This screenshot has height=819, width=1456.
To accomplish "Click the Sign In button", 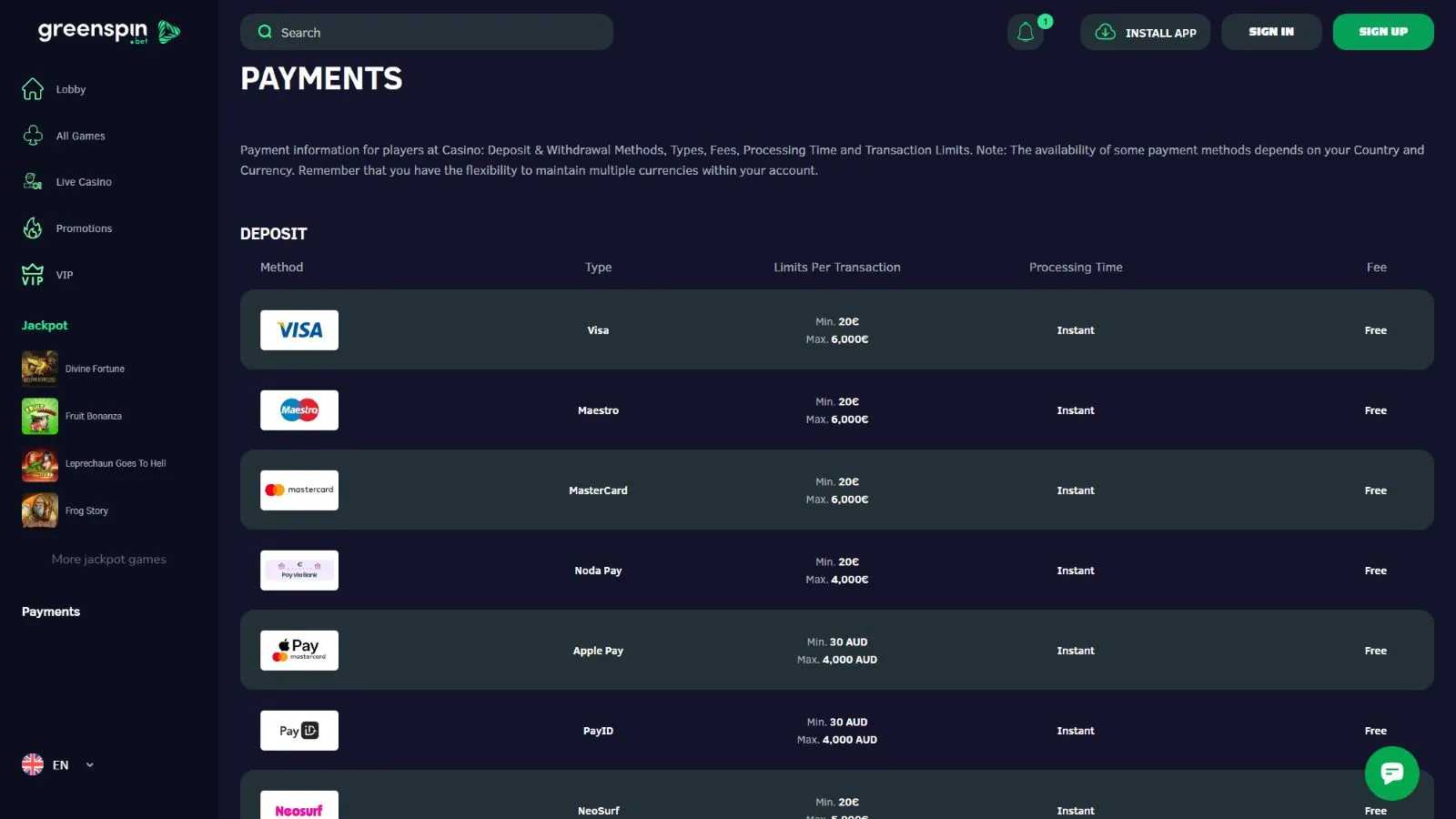I will 1270,32.
